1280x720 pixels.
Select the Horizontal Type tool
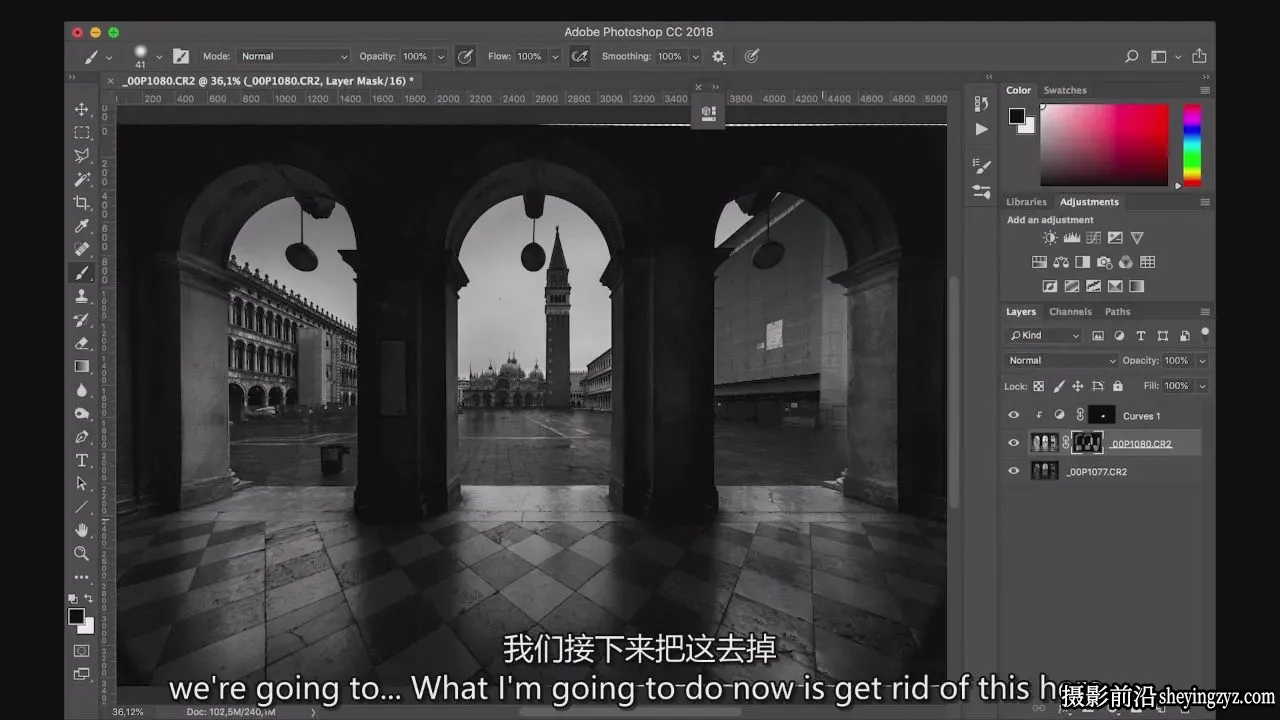[82, 460]
